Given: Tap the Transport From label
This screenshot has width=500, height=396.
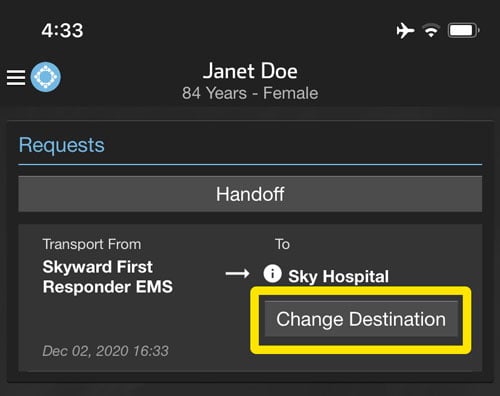Looking at the screenshot, I should (92, 244).
